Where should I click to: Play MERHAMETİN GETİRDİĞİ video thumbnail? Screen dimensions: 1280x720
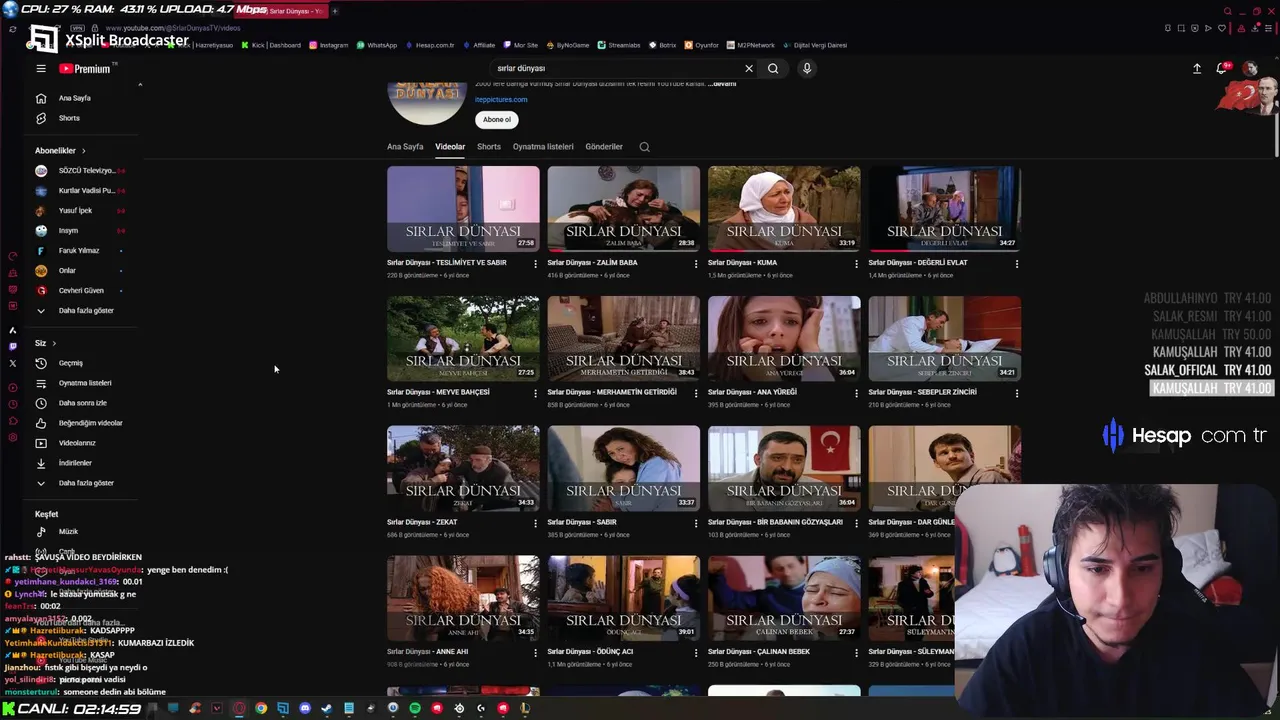point(624,338)
